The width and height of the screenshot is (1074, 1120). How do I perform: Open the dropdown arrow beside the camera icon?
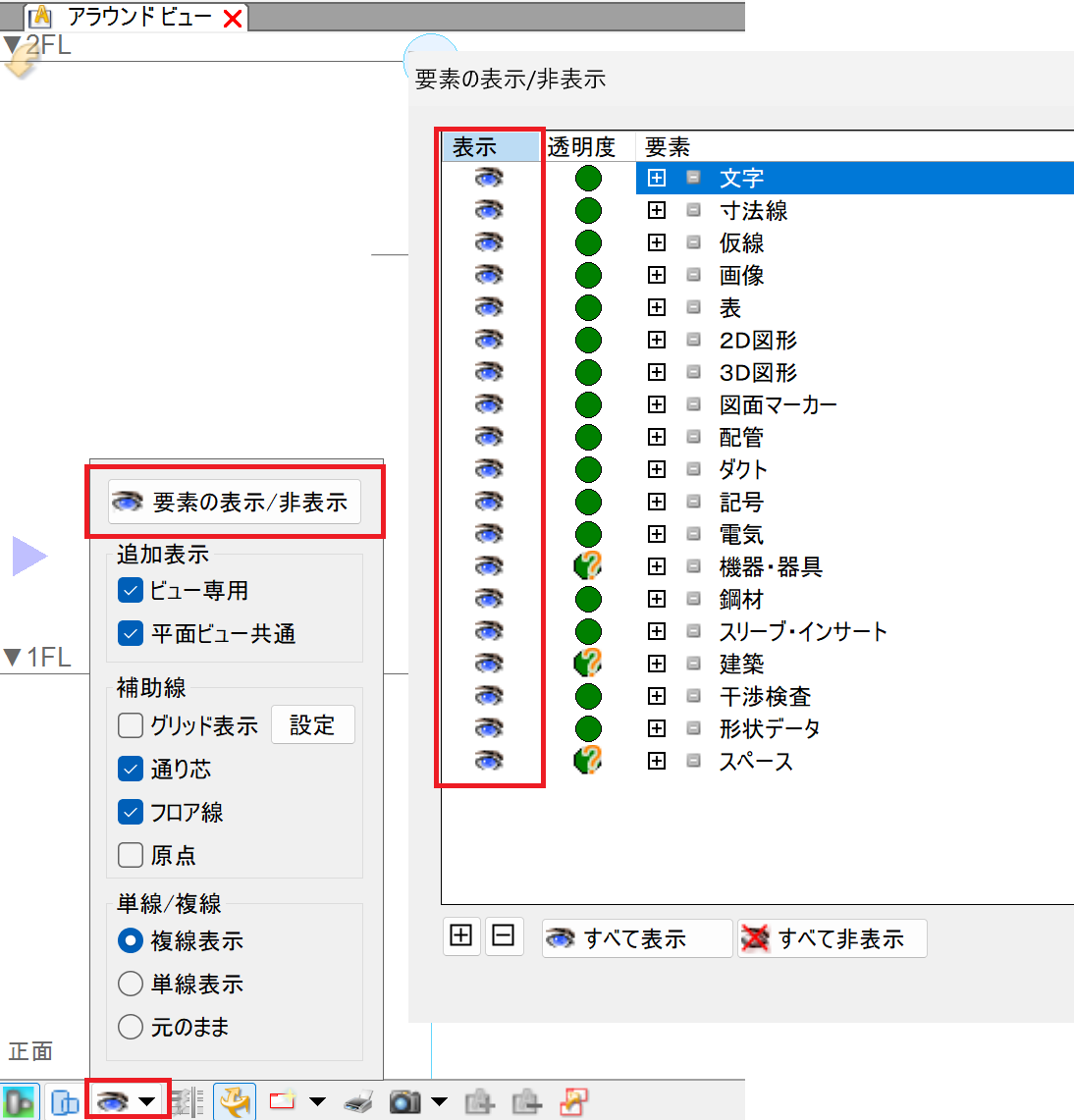coord(440,1101)
